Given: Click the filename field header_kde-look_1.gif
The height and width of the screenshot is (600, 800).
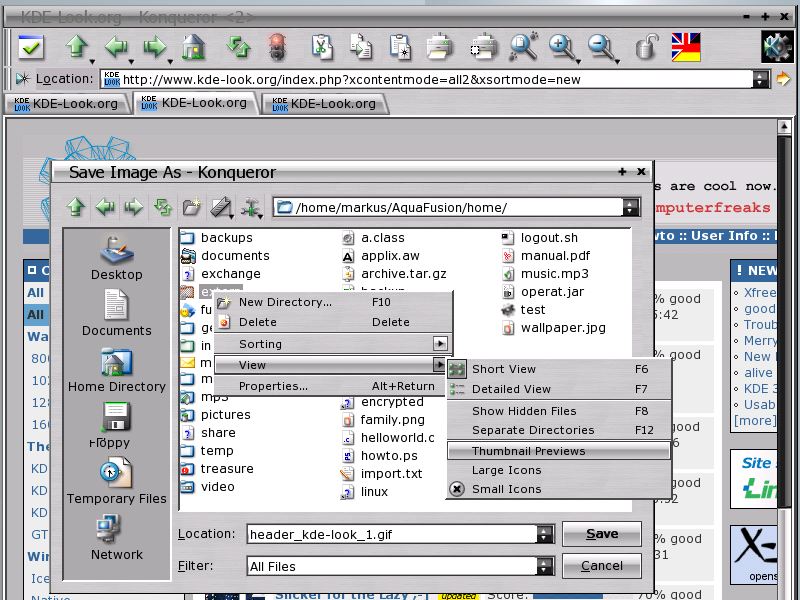Looking at the screenshot, I should (392, 534).
